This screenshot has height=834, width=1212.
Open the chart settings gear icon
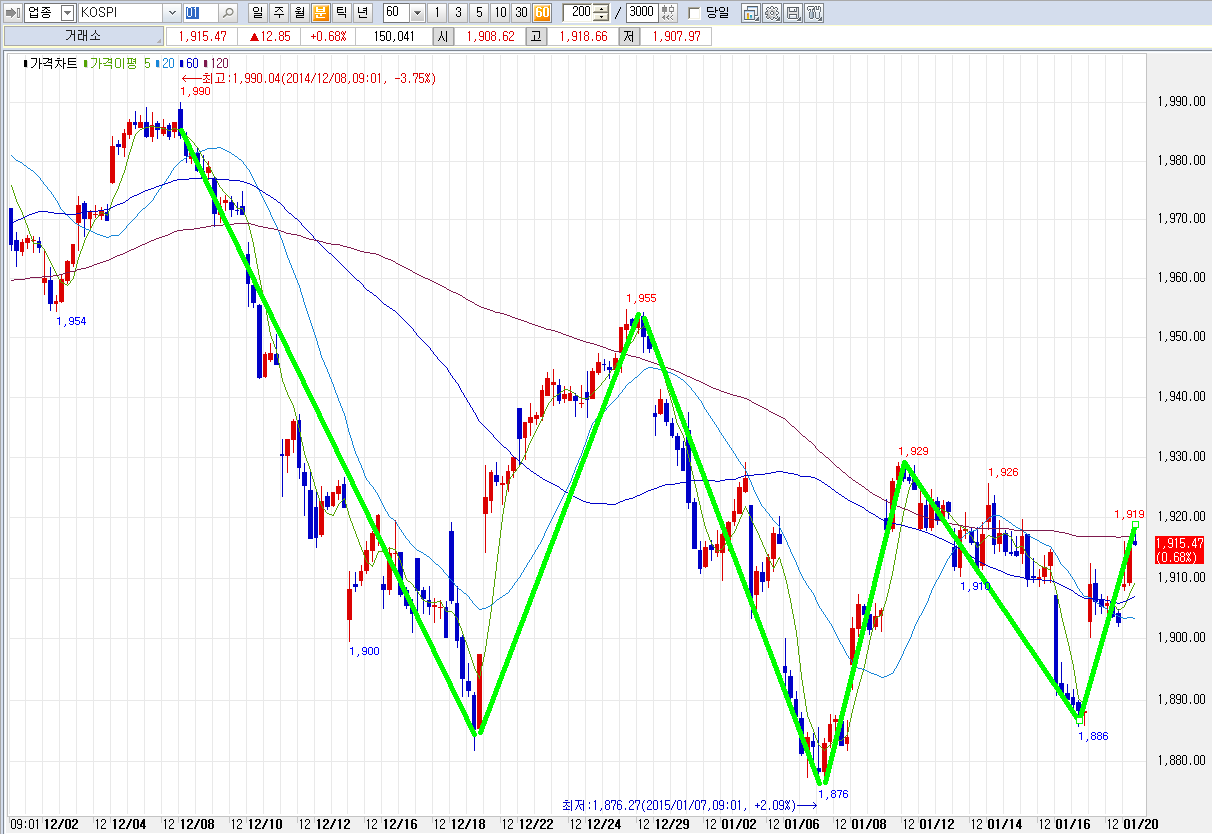tap(772, 13)
